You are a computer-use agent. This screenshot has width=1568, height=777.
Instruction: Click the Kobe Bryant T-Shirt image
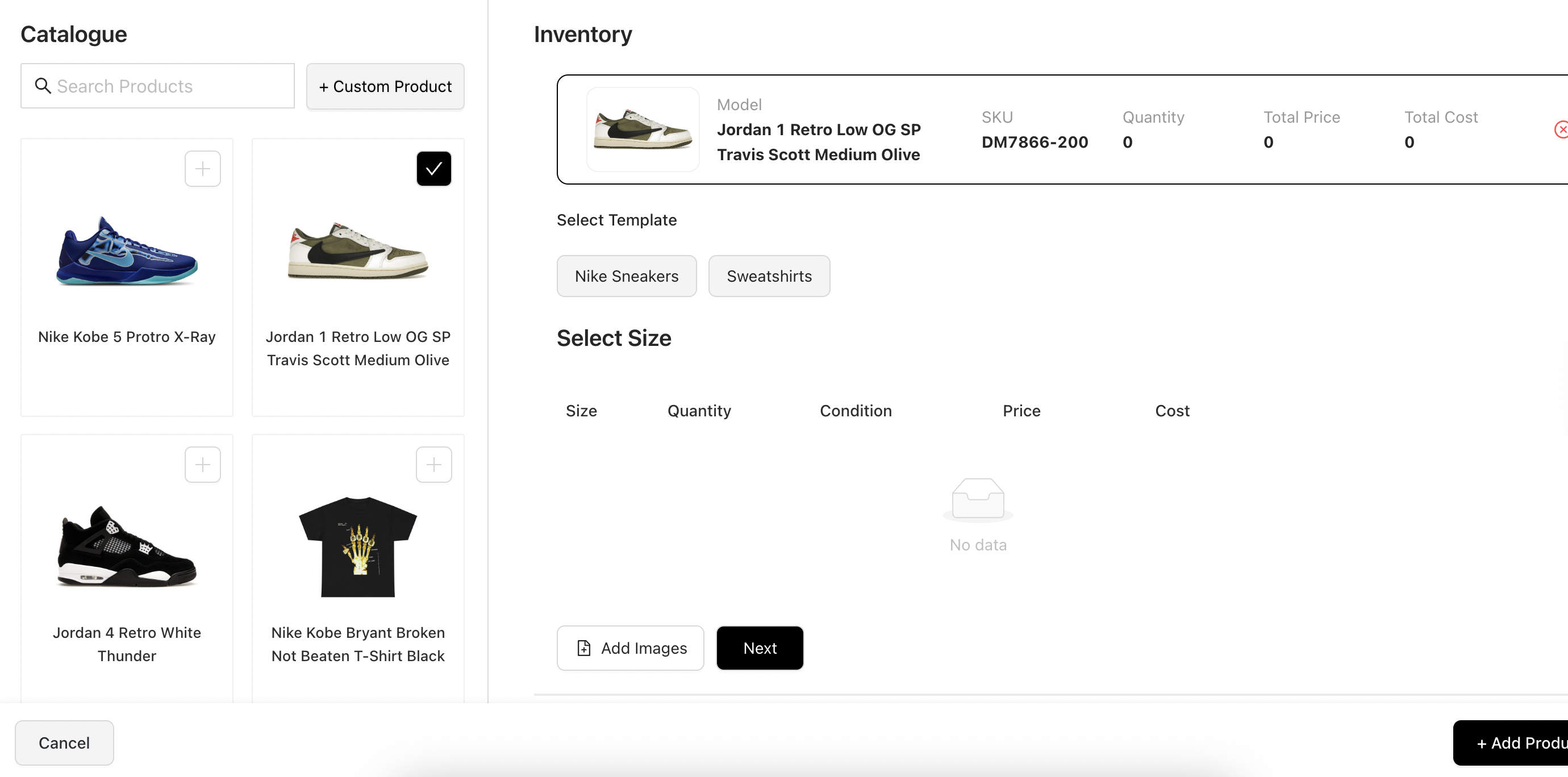click(x=358, y=546)
